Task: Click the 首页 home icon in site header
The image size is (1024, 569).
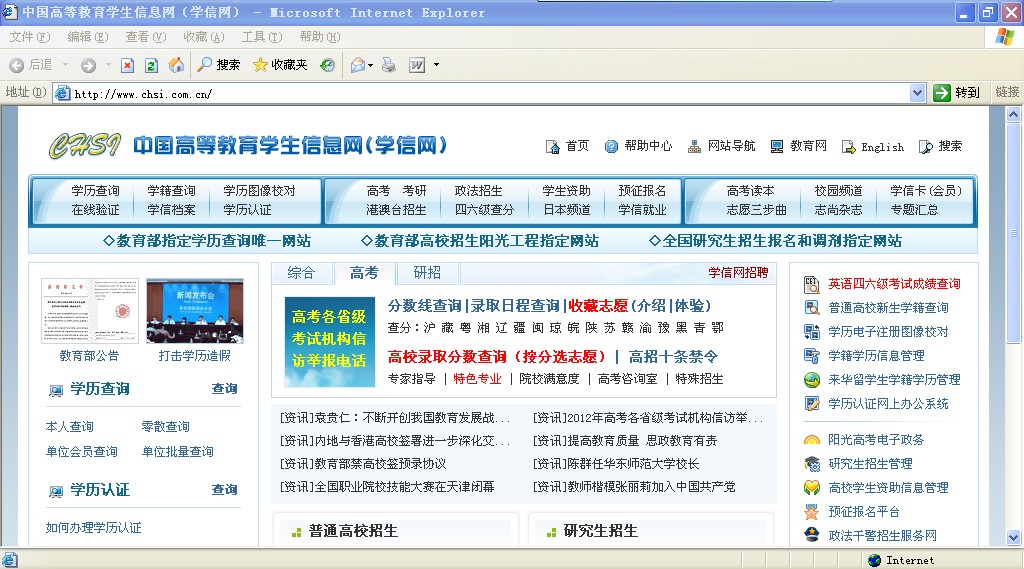Action: pyautogui.click(x=552, y=147)
